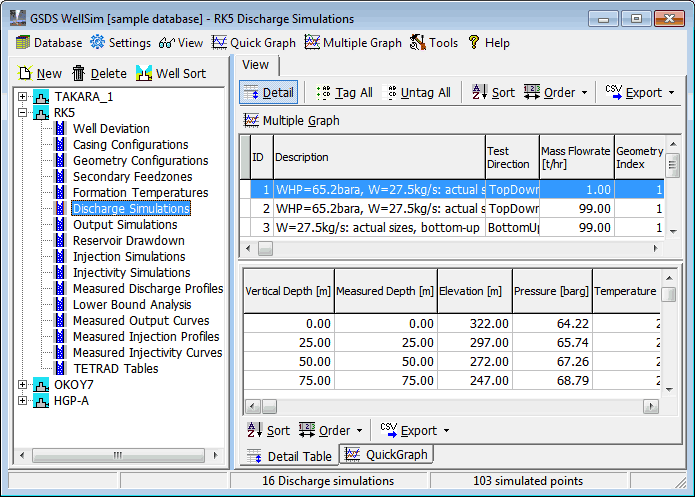Click Untag All simulations

419,92
